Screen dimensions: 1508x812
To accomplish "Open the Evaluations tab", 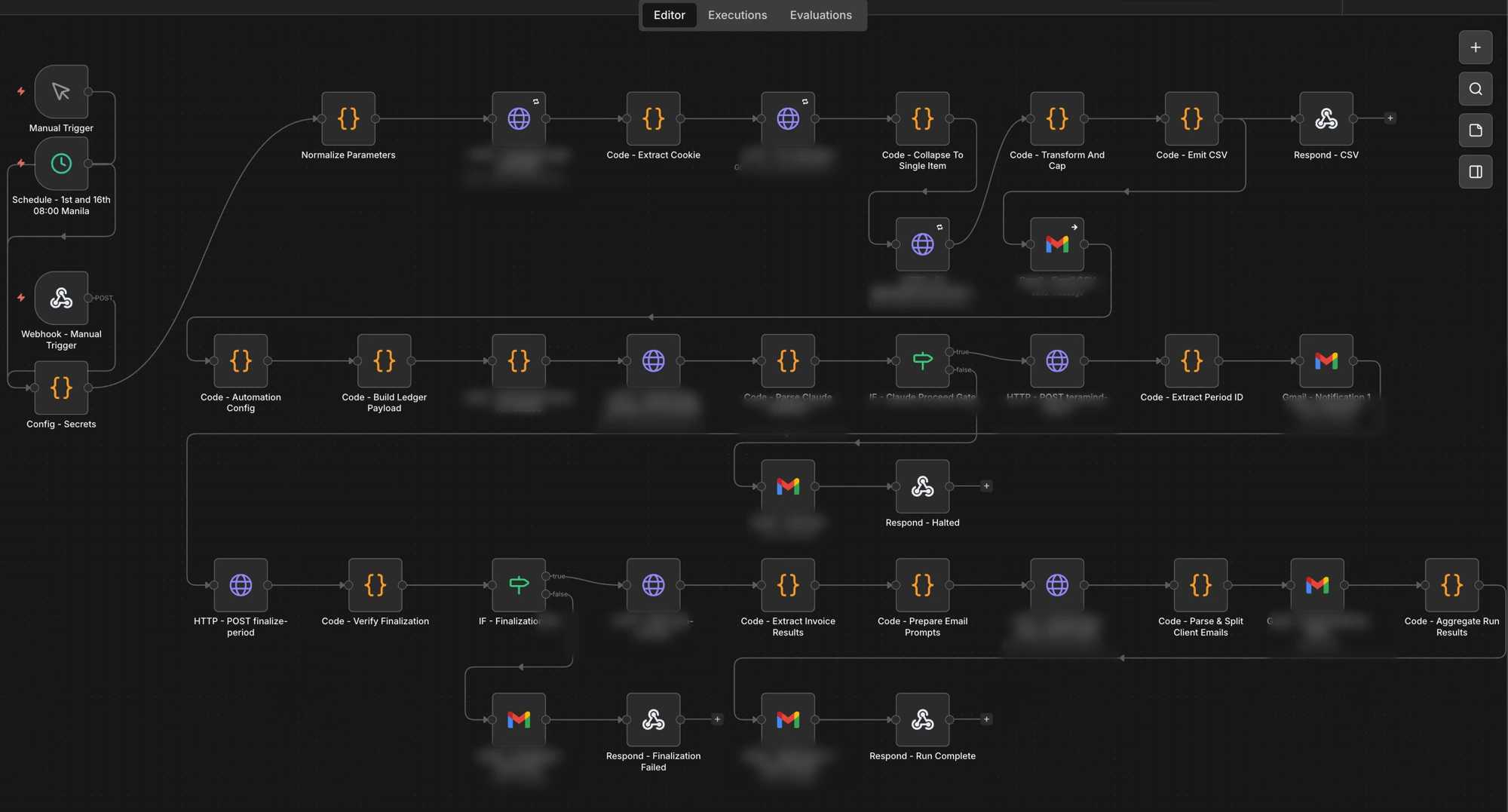I will (820, 15).
